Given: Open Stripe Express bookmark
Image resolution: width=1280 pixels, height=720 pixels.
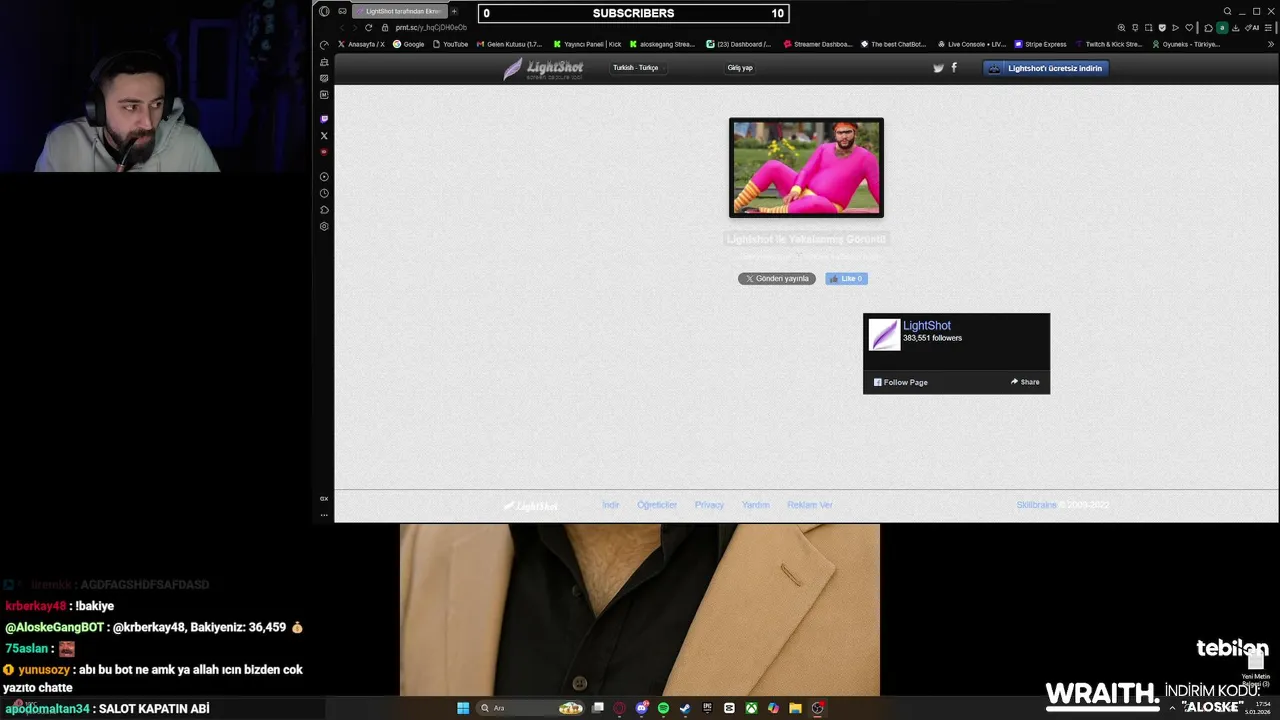Looking at the screenshot, I should click(x=1041, y=44).
